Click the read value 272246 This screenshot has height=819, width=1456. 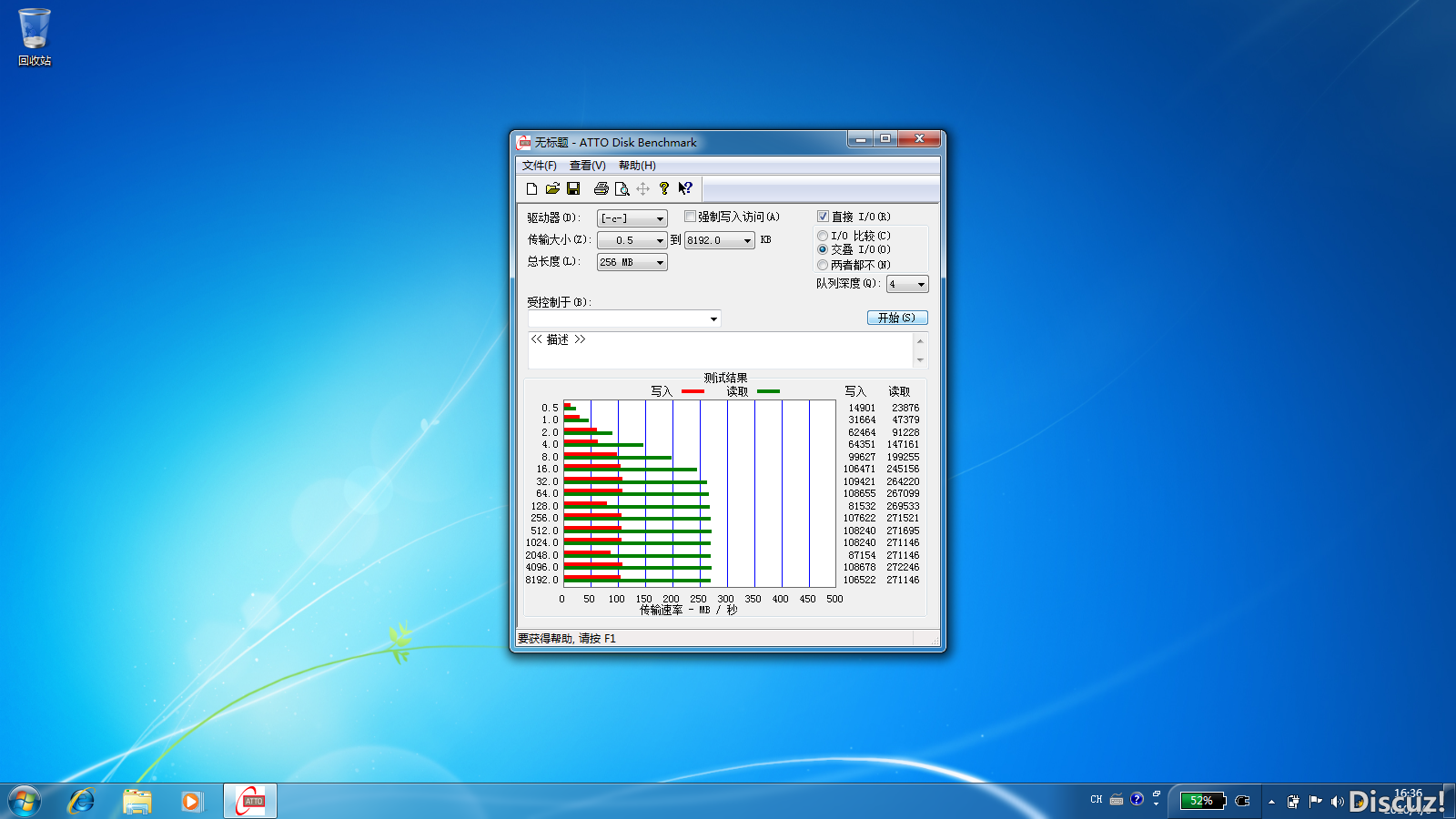click(903, 567)
